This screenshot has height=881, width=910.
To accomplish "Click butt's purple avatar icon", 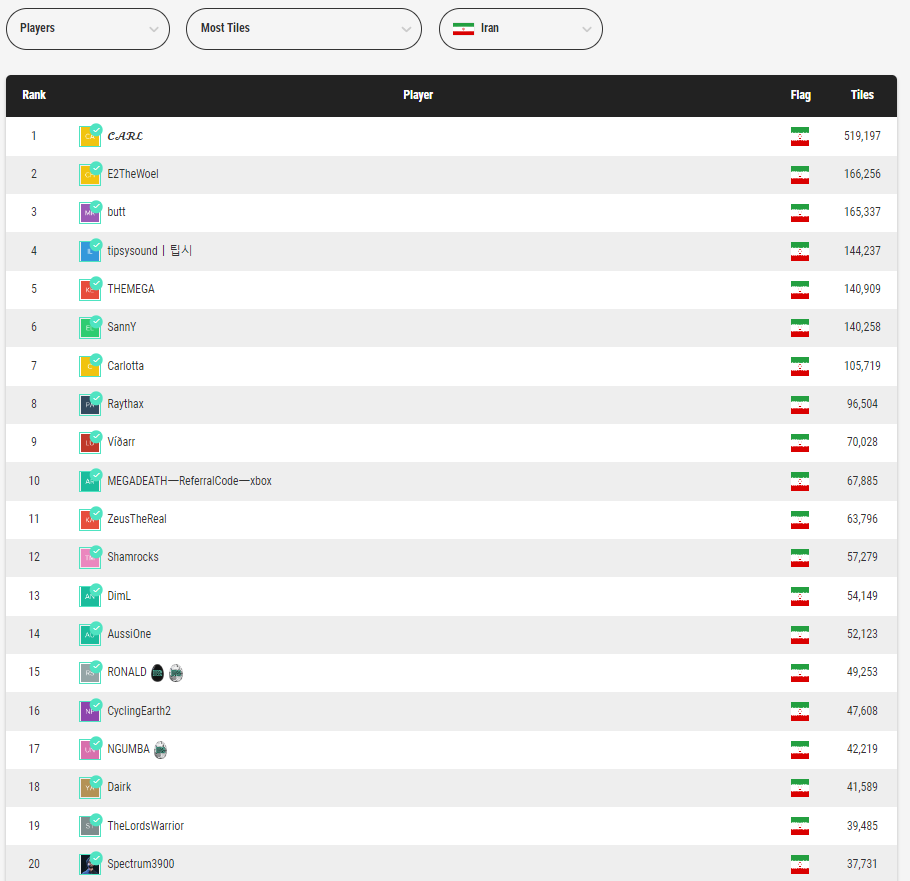I will pyautogui.click(x=90, y=213).
